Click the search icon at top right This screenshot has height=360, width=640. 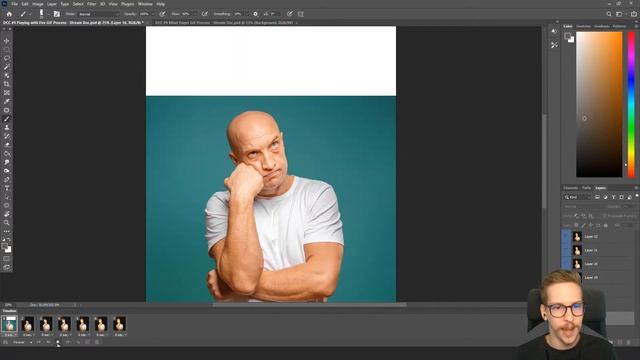point(609,14)
